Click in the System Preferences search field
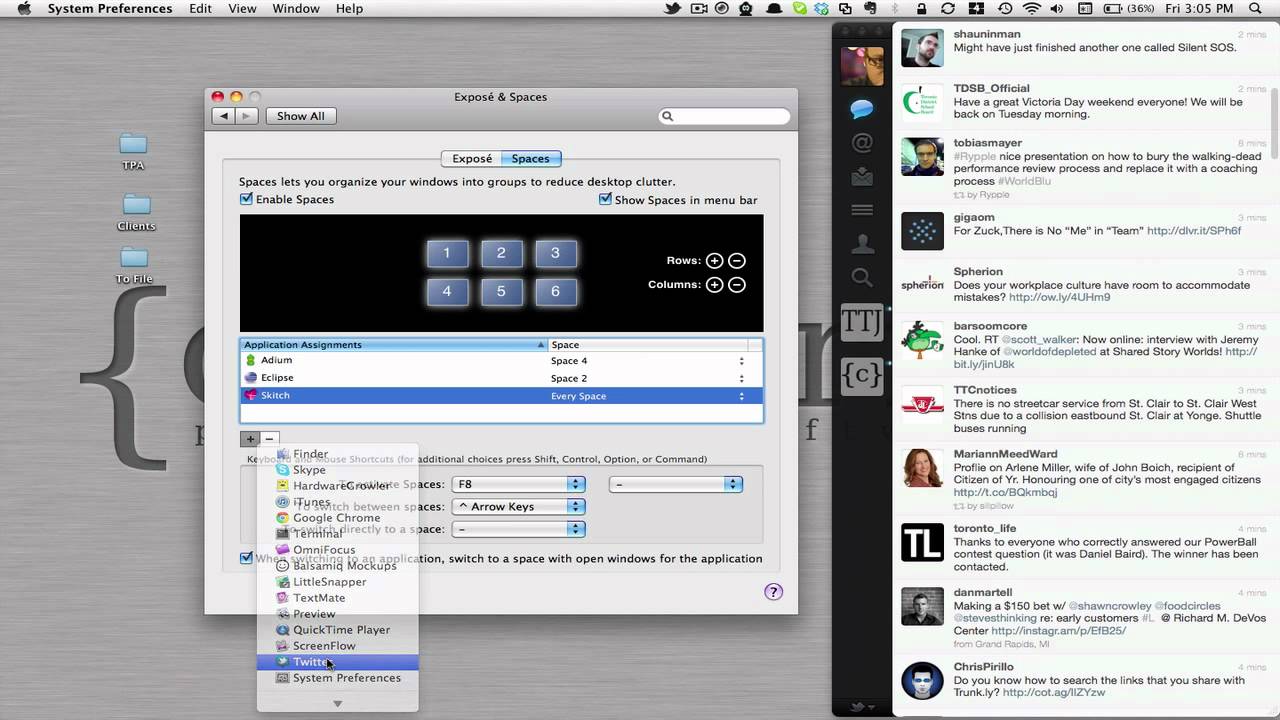This screenshot has height=720, width=1280. point(725,116)
